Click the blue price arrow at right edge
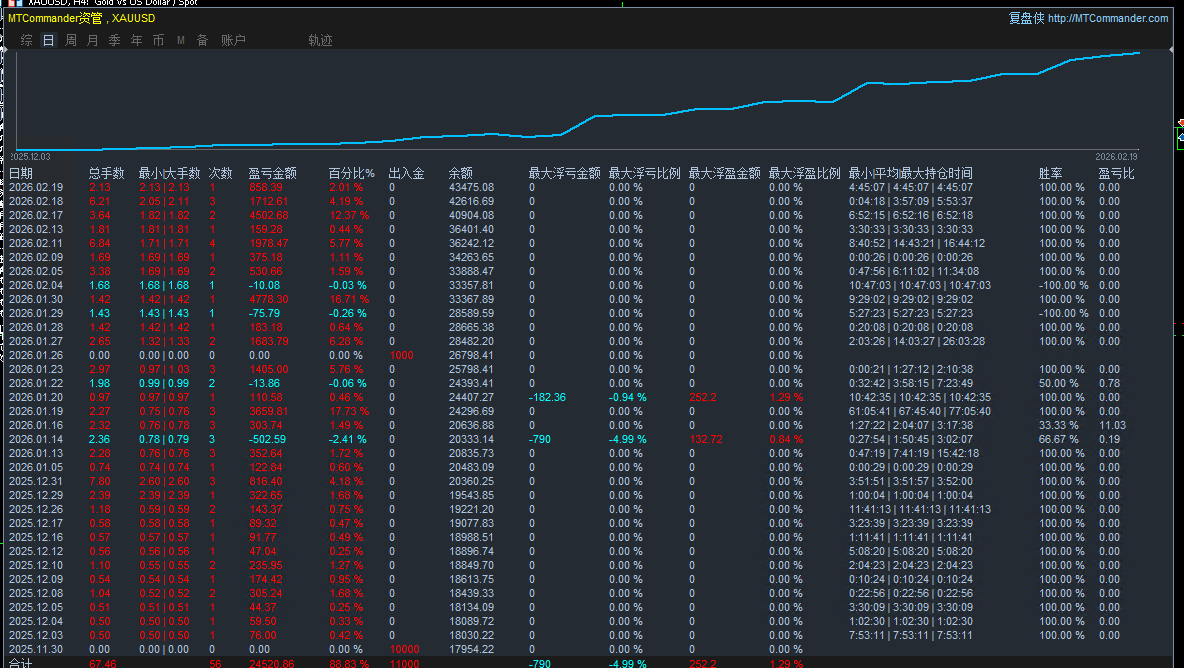The width and height of the screenshot is (1184, 668). 1180,137
